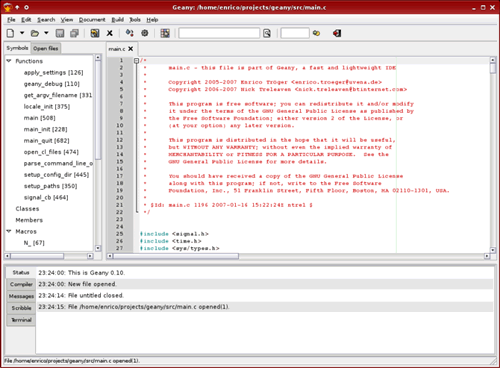Image resolution: width=500 pixels, height=368 pixels.
Task: Open the Build menu
Action: 117,20
